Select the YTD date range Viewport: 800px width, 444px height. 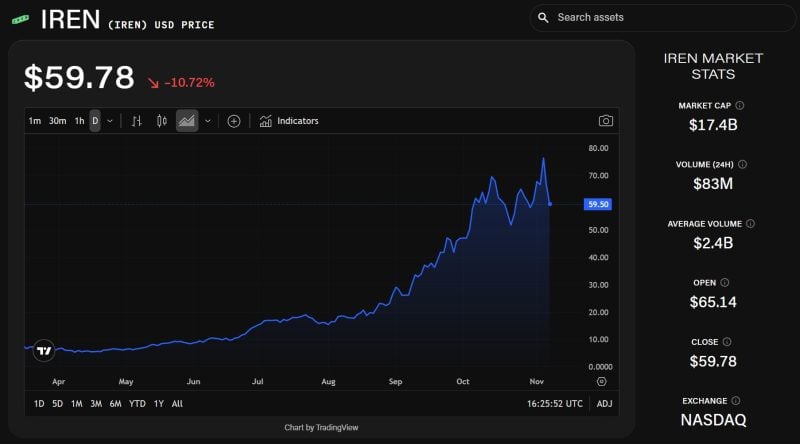click(137, 404)
